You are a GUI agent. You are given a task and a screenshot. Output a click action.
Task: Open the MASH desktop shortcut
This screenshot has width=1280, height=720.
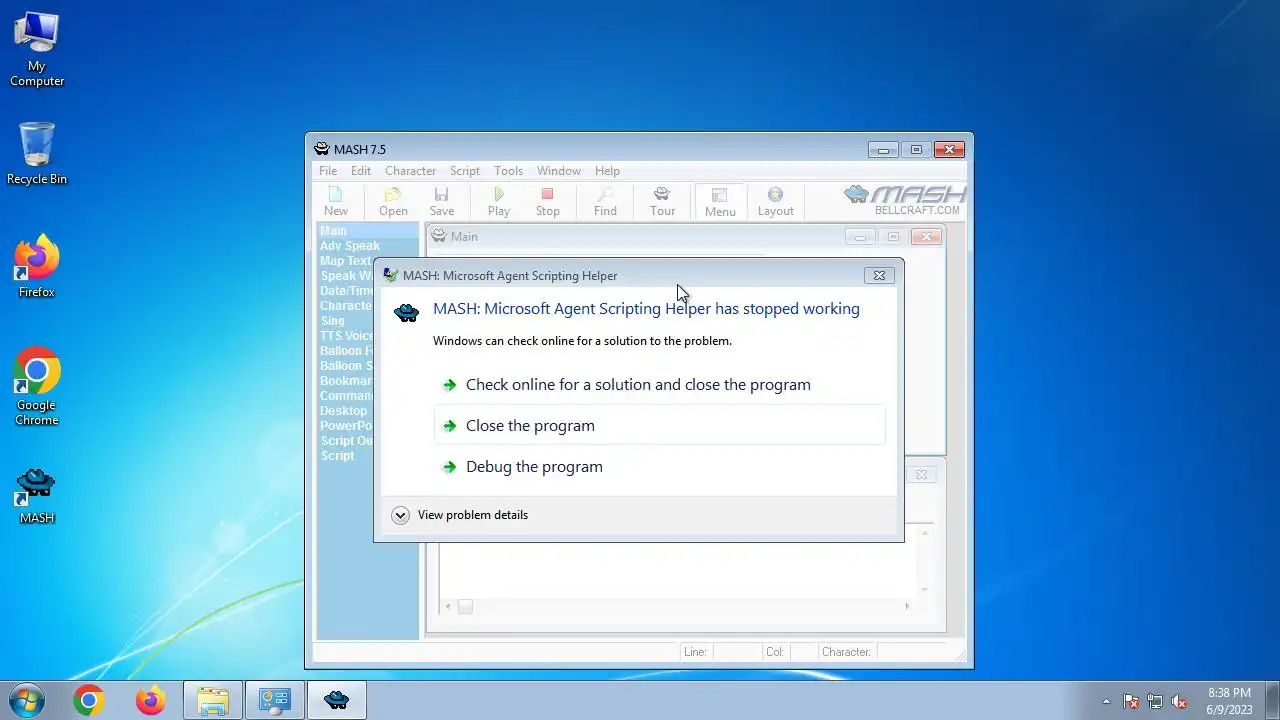pyautogui.click(x=37, y=496)
